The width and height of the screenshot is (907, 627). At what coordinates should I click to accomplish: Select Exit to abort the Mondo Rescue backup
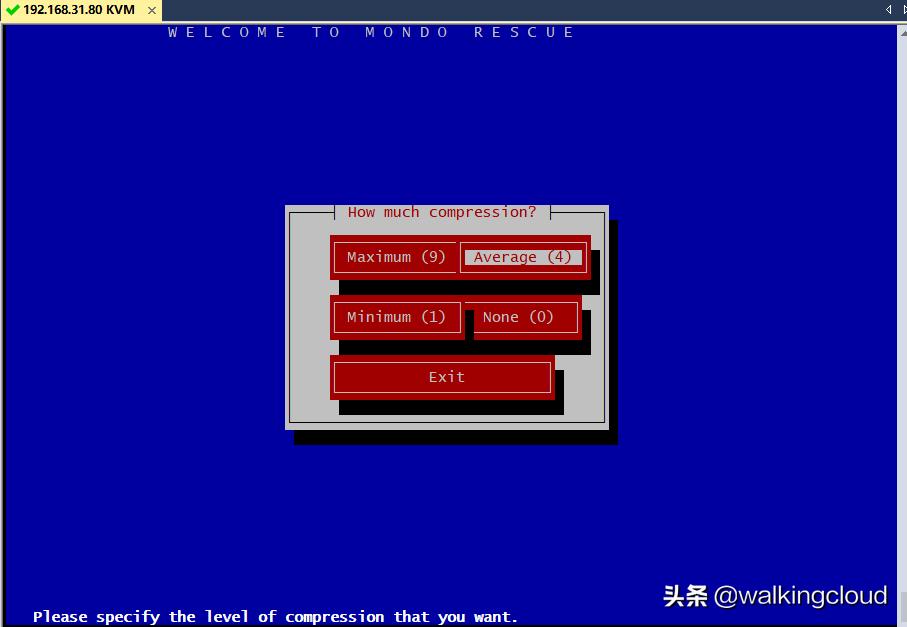tap(442, 377)
